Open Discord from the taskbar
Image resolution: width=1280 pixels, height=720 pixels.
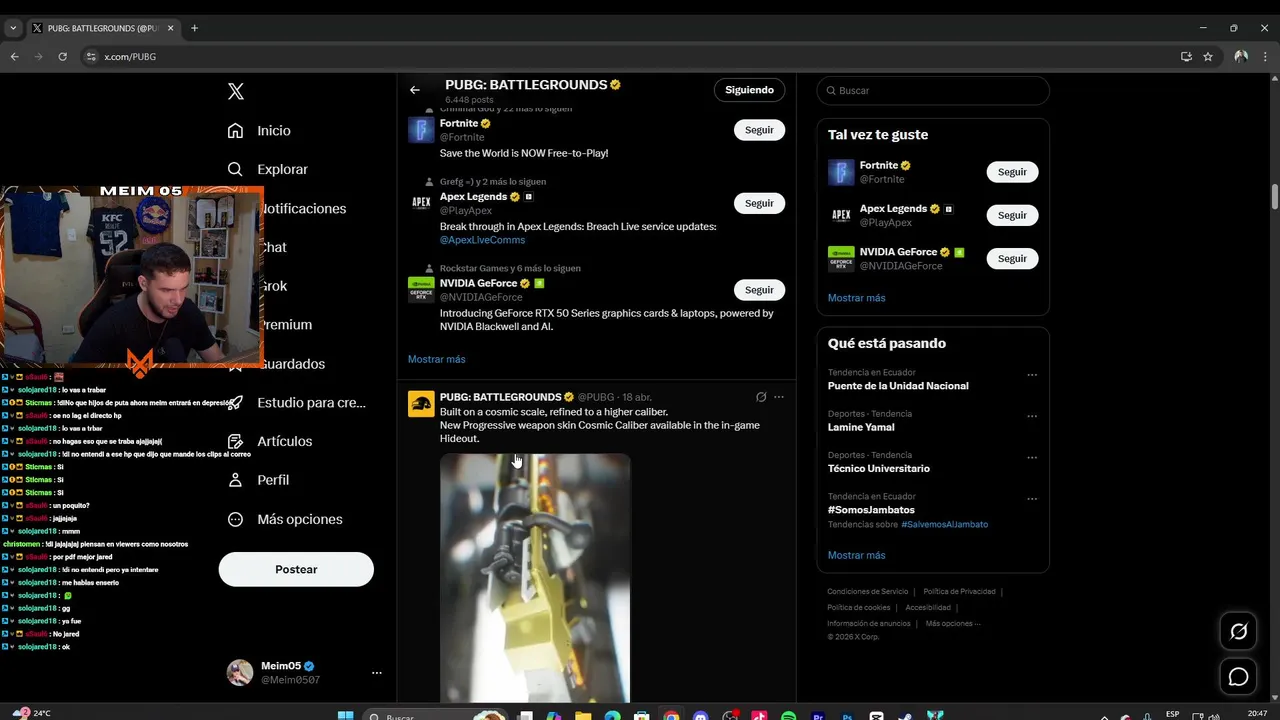point(701,716)
